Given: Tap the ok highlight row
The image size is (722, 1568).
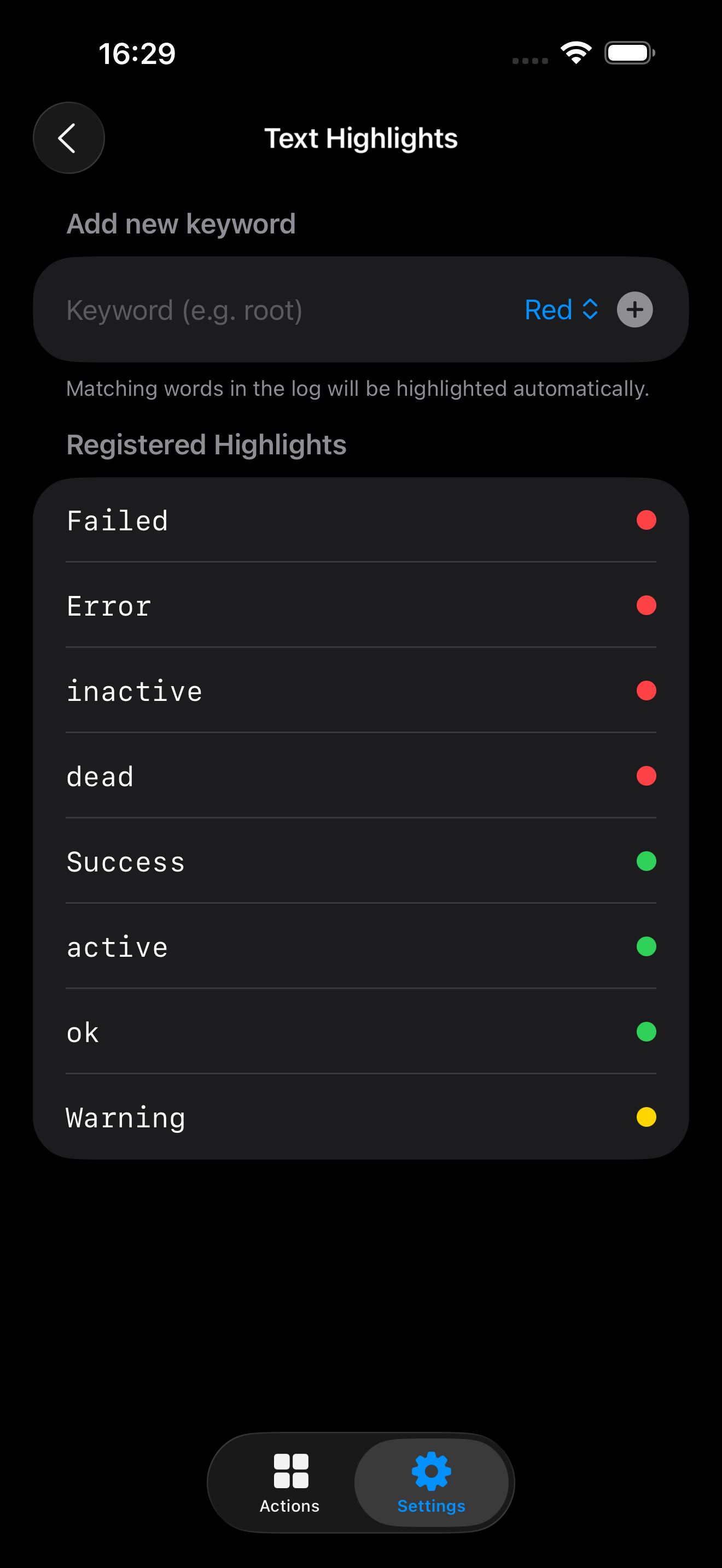Looking at the screenshot, I should [243, 1031].
